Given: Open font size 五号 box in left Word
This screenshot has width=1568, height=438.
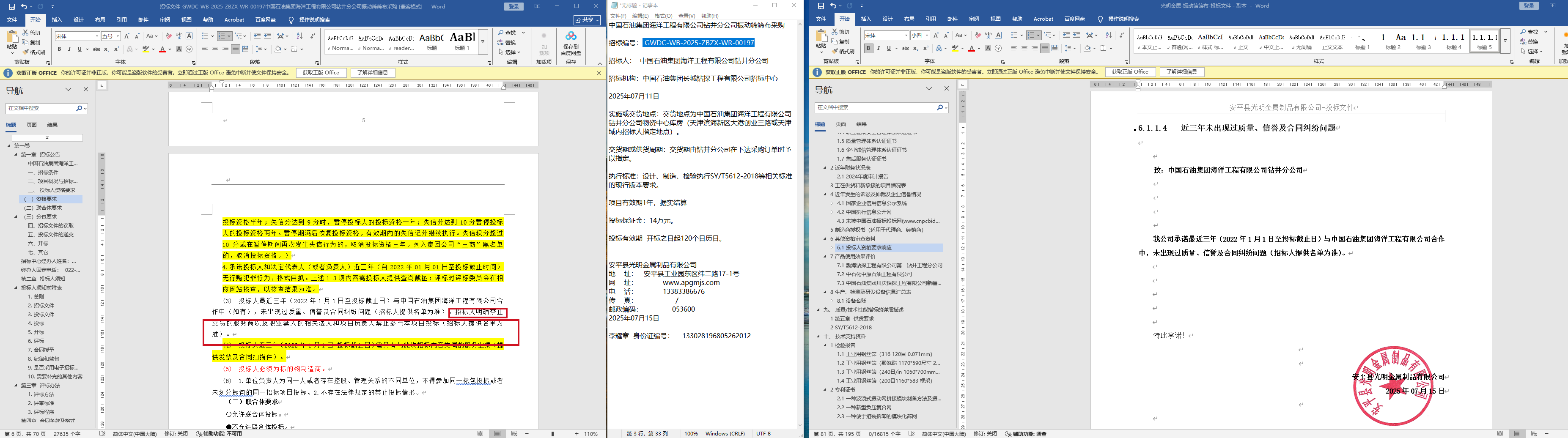Looking at the screenshot, I should [x=111, y=36].
